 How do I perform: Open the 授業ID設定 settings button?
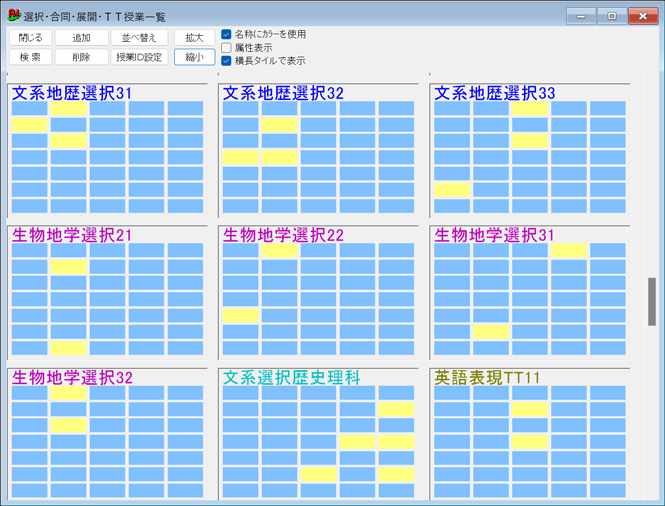point(139,57)
